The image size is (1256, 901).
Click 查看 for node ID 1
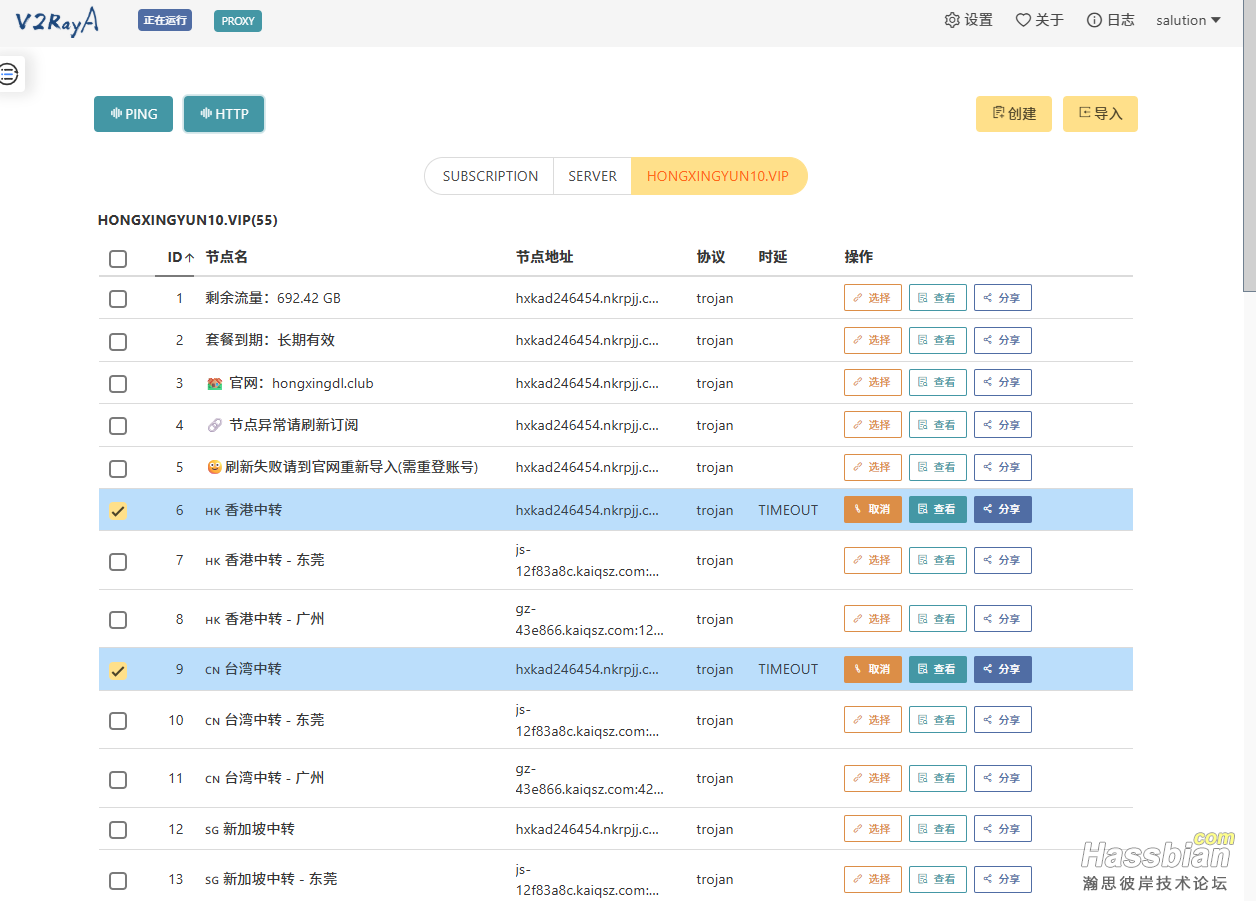[938, 298]
